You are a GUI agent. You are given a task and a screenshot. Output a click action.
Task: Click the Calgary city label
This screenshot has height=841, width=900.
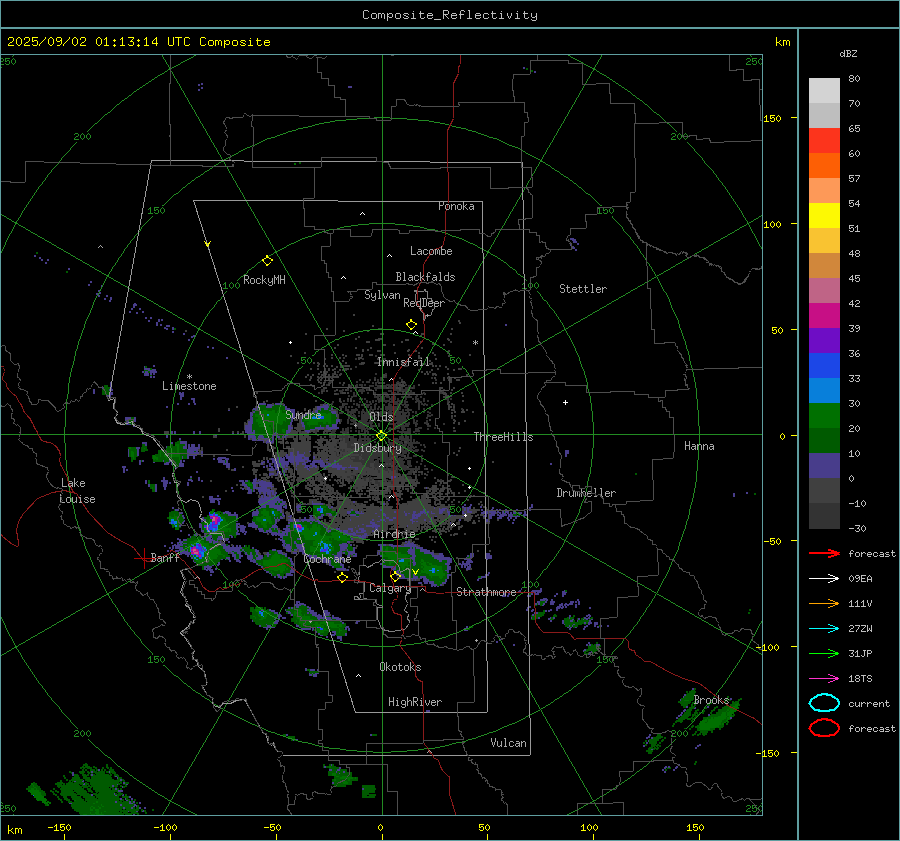[x=390, y=588]
